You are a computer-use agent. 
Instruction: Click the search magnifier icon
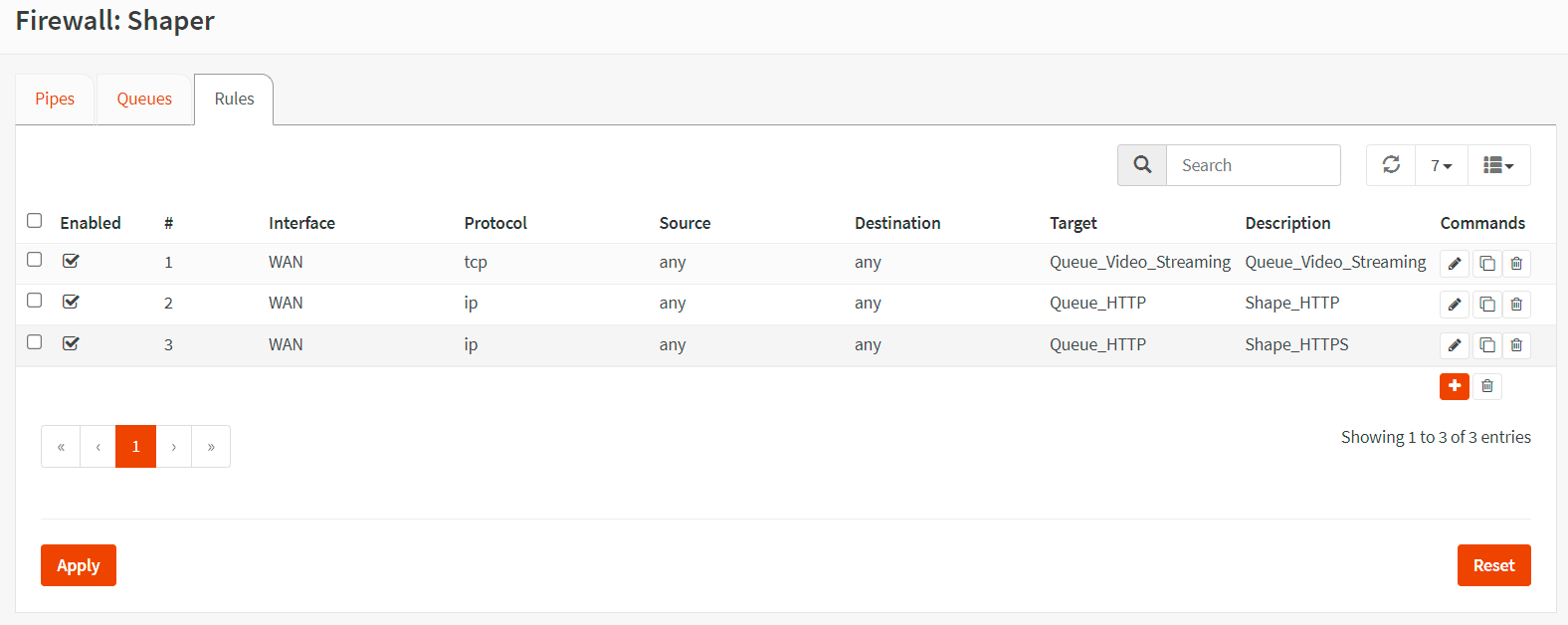(1142, 165)
